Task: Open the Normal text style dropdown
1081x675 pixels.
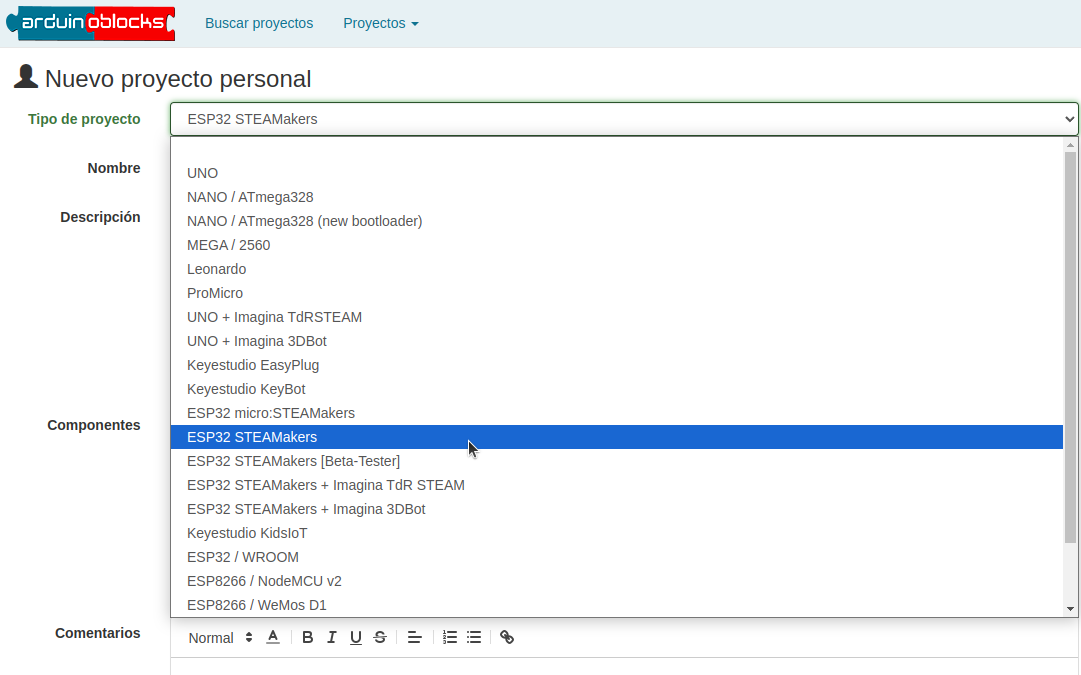Action: (x=221, y=638)
